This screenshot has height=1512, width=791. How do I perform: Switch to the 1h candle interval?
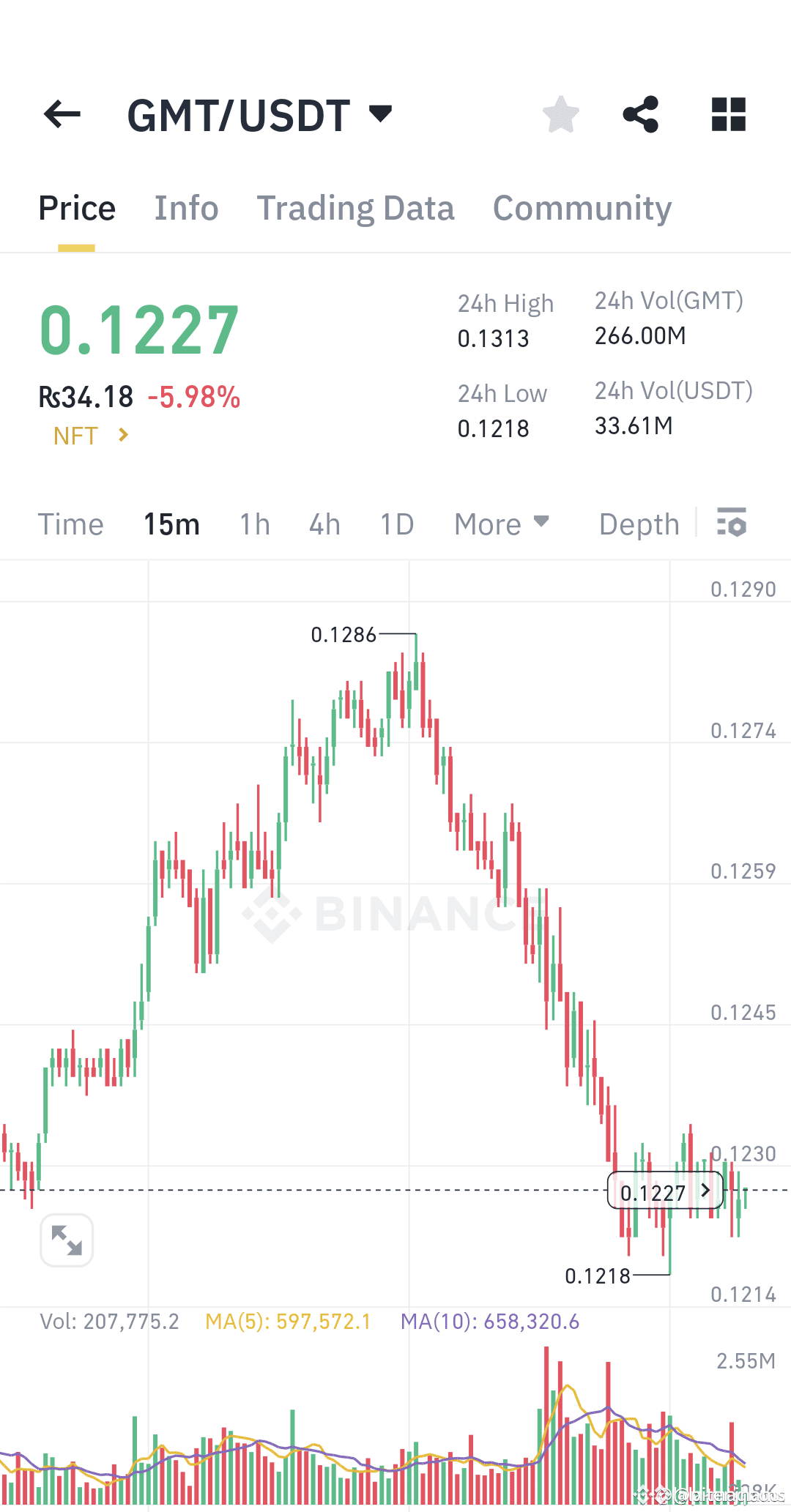point(254,524)
